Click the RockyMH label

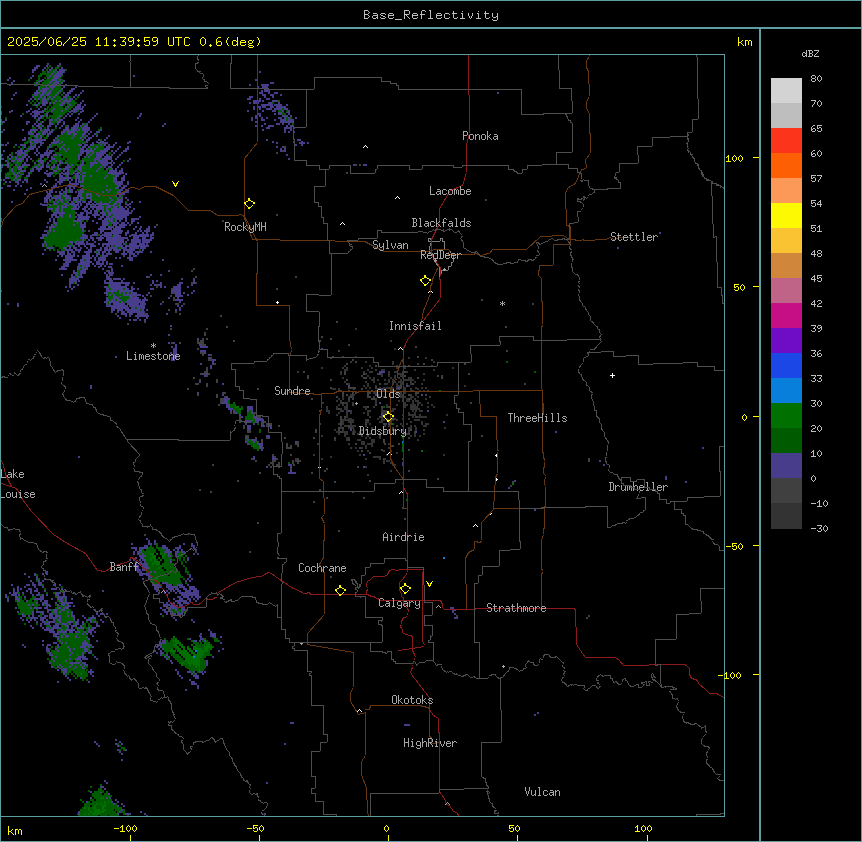pyautogui.click(x=245, y=227)
